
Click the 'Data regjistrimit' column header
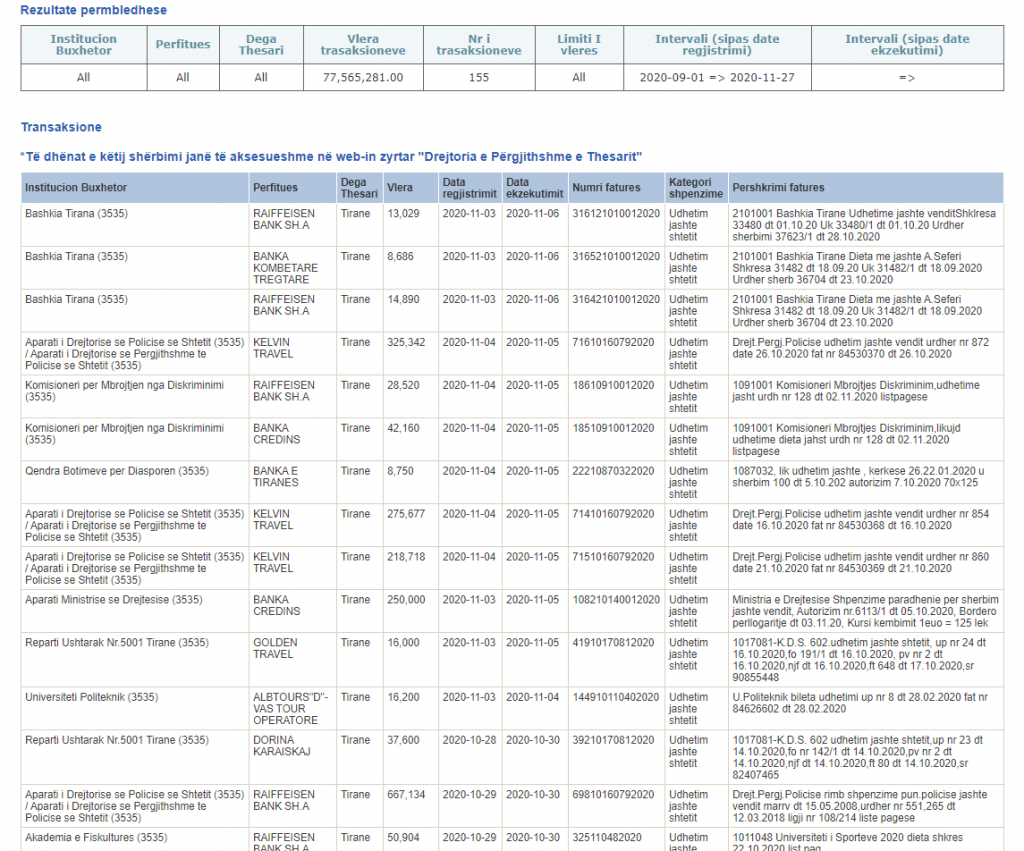pyautogui.click(x=468, y=187)
